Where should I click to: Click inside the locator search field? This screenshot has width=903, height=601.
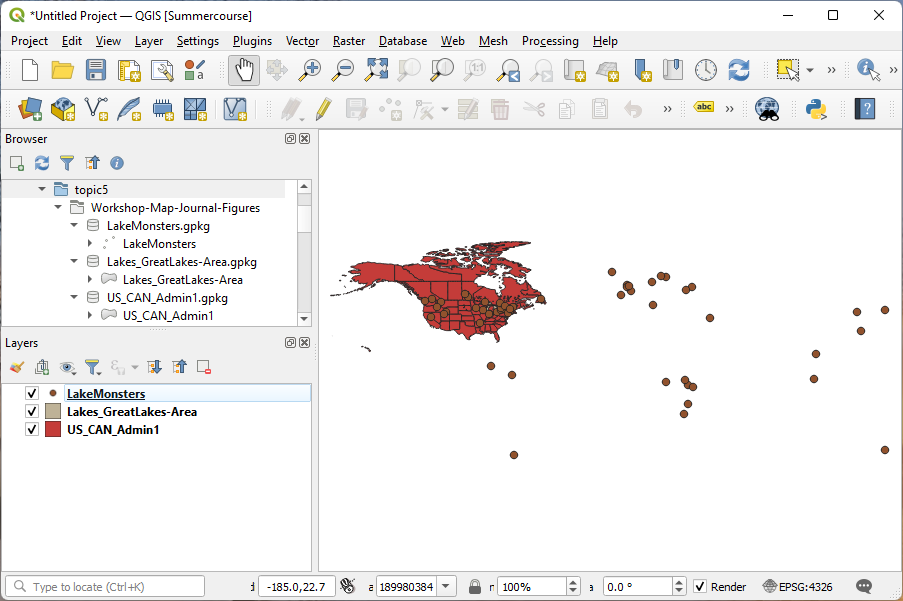tap(105, 586)
